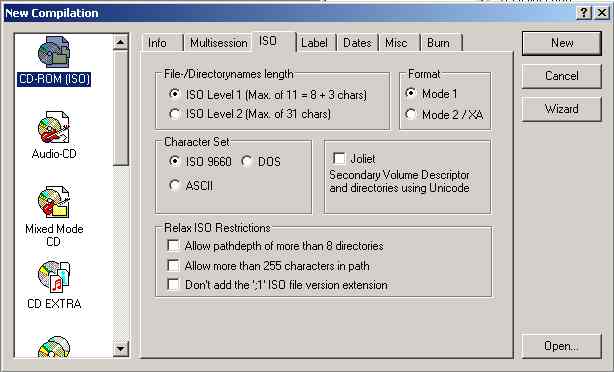Select the CD EXTRA compilation icon
Screen dimensions: 614x372
[54, 276]
